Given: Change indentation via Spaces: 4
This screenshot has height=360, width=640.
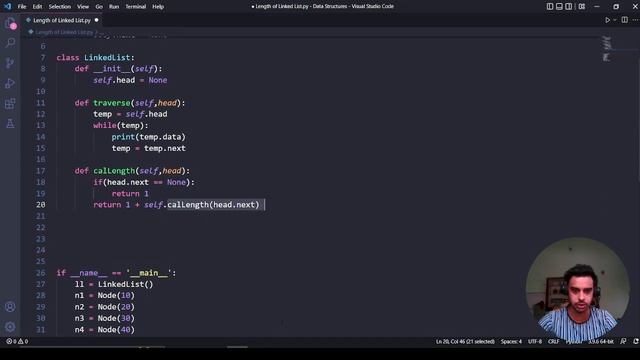Looking at the screenshot, I should click(511, 341).
